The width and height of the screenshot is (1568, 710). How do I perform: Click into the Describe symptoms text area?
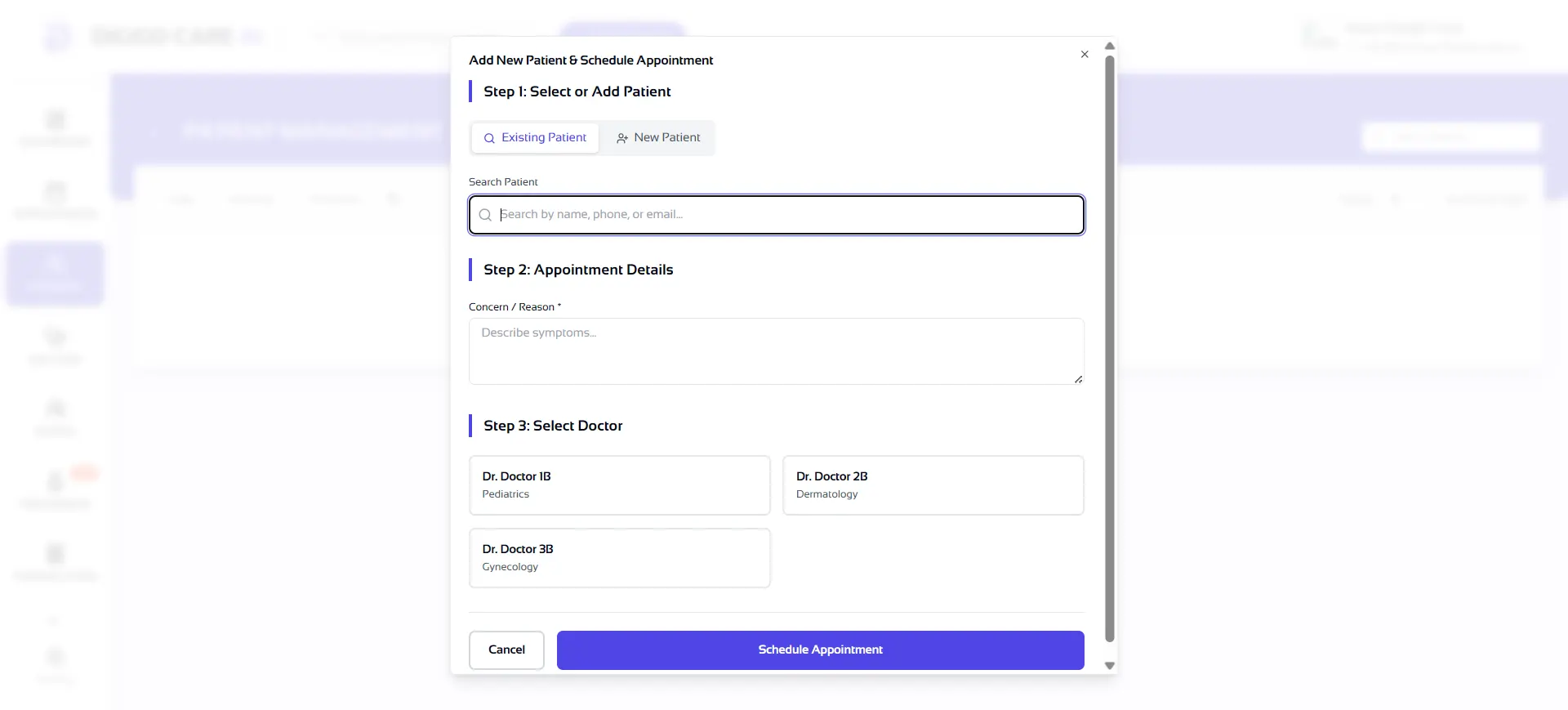(776, 351)
